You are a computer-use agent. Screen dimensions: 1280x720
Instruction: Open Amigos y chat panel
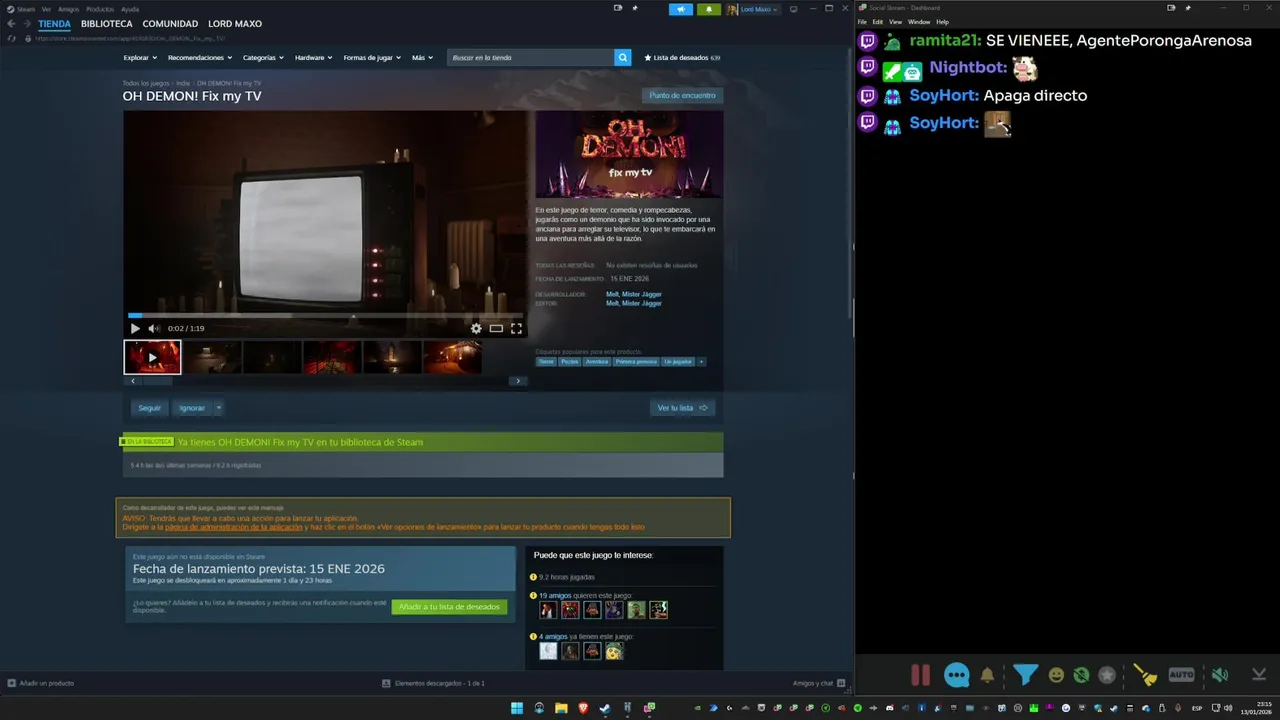(819, 683)
